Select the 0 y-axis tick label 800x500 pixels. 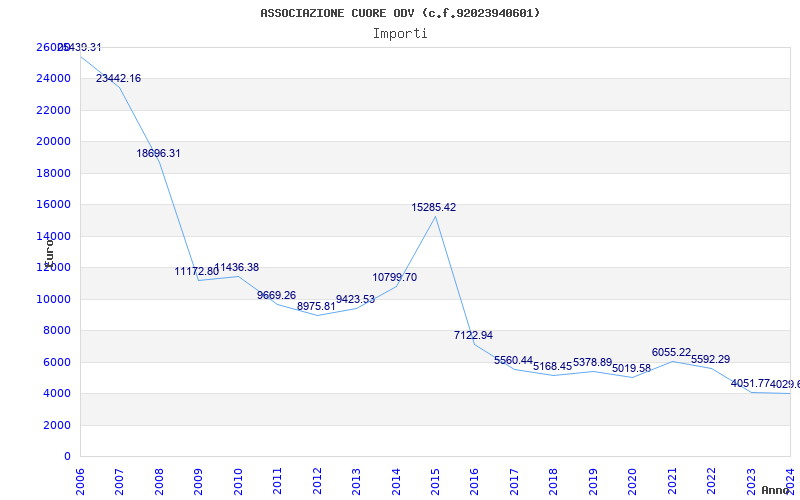pos(67,456)
